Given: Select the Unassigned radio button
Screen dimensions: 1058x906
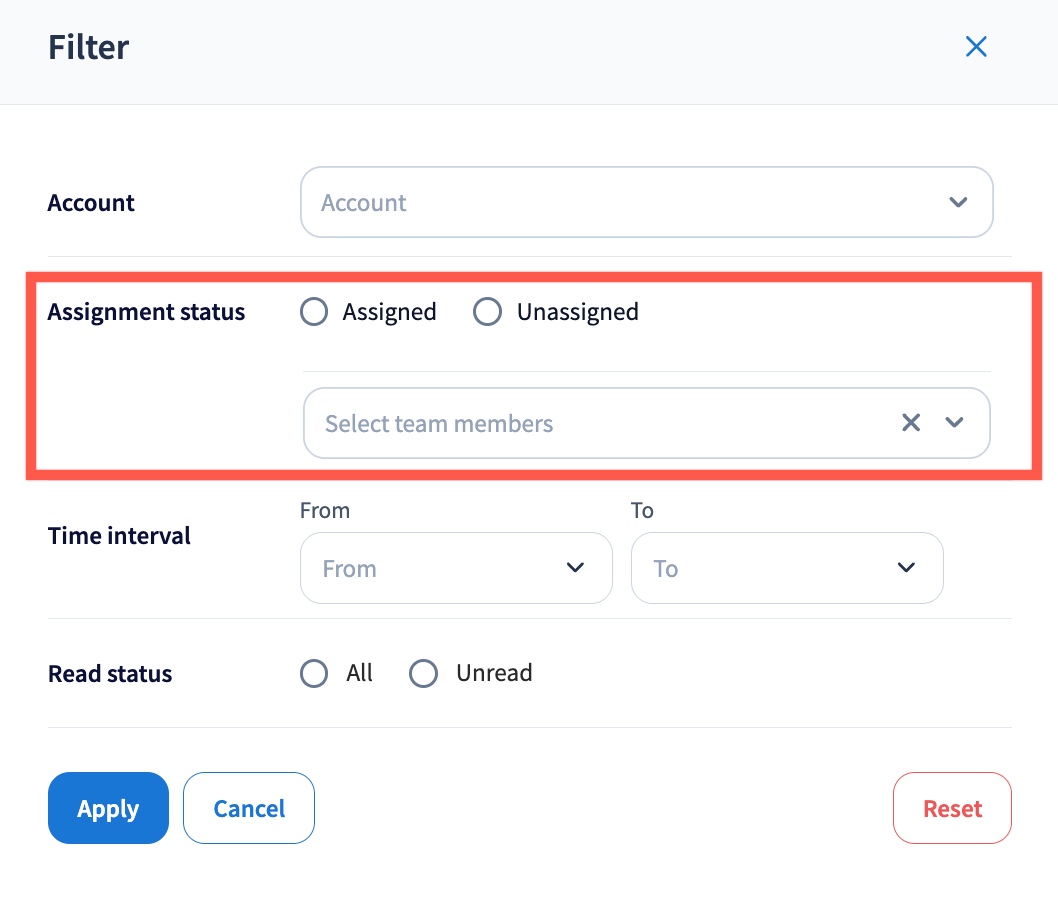Looking at the screenshot, I should tap(487, 312).
